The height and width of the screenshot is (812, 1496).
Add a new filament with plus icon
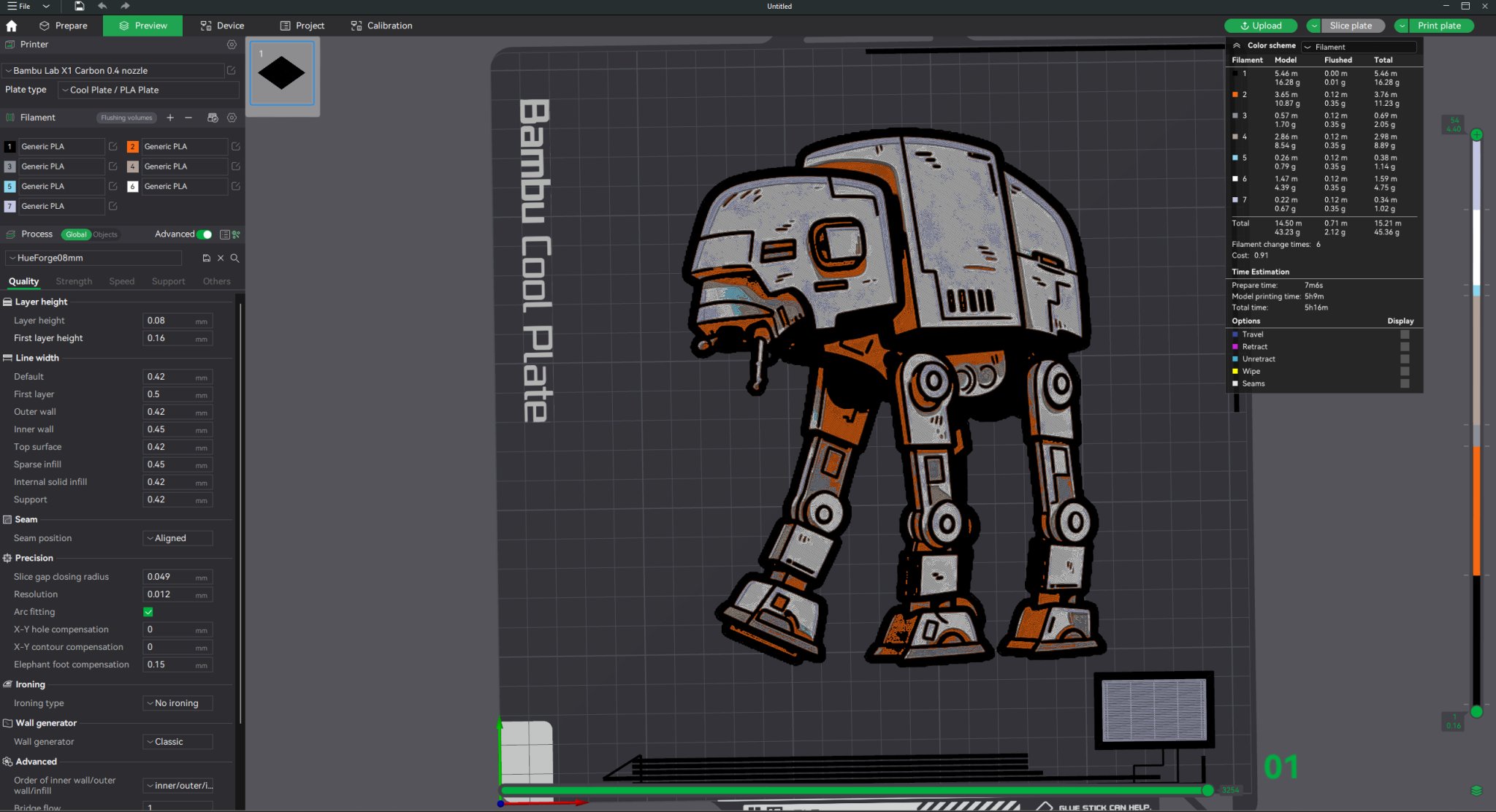point(170,118)
